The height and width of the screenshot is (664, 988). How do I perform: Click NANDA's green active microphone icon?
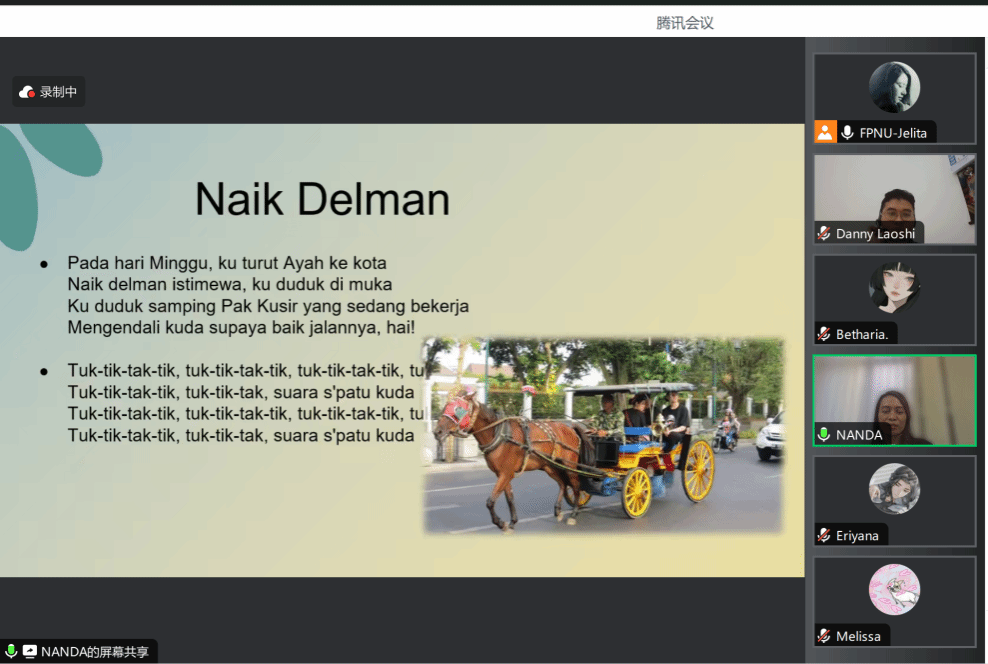click(824, 435)
